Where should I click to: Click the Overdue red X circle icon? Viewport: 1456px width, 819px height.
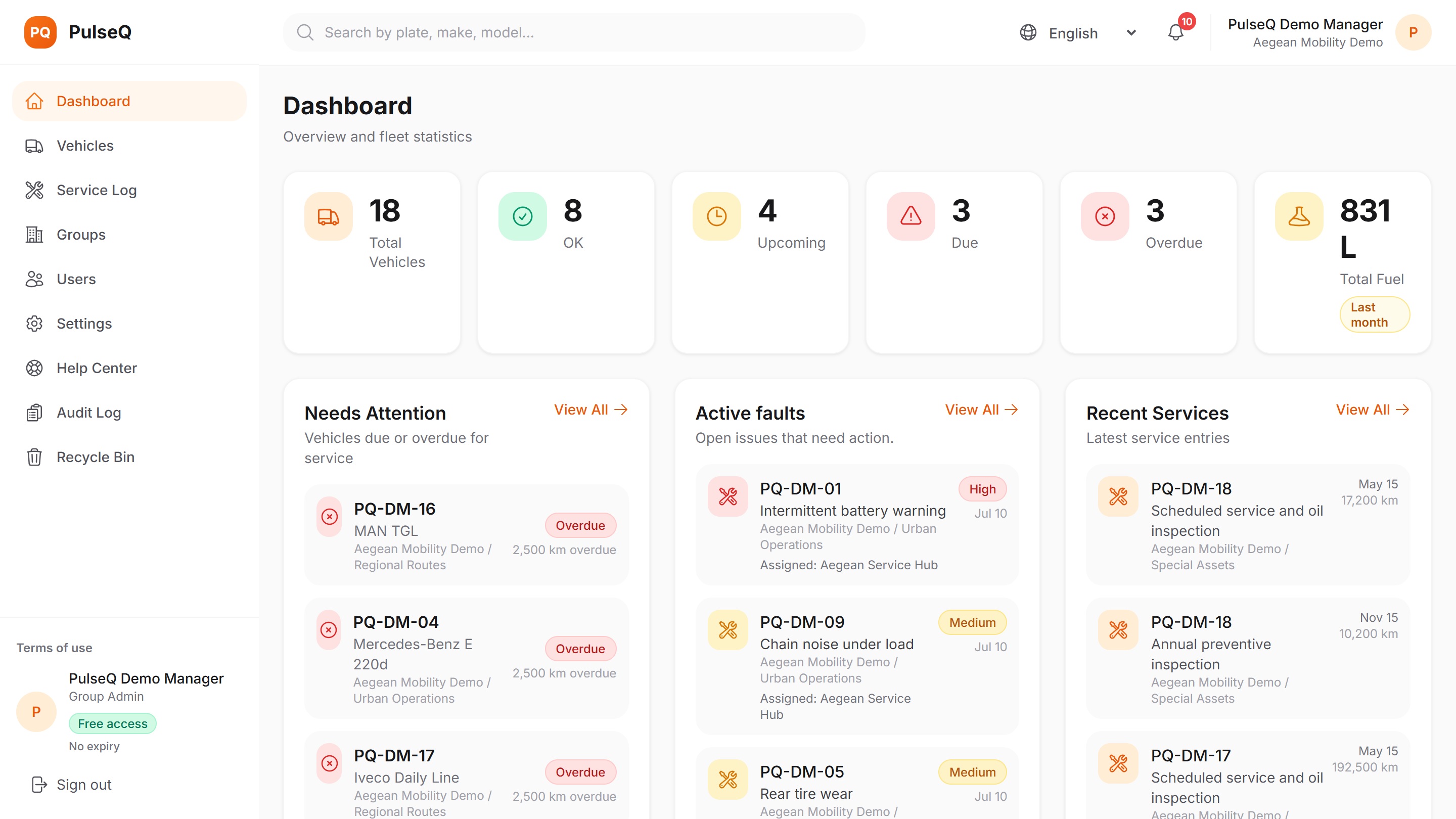[1105, 216]
